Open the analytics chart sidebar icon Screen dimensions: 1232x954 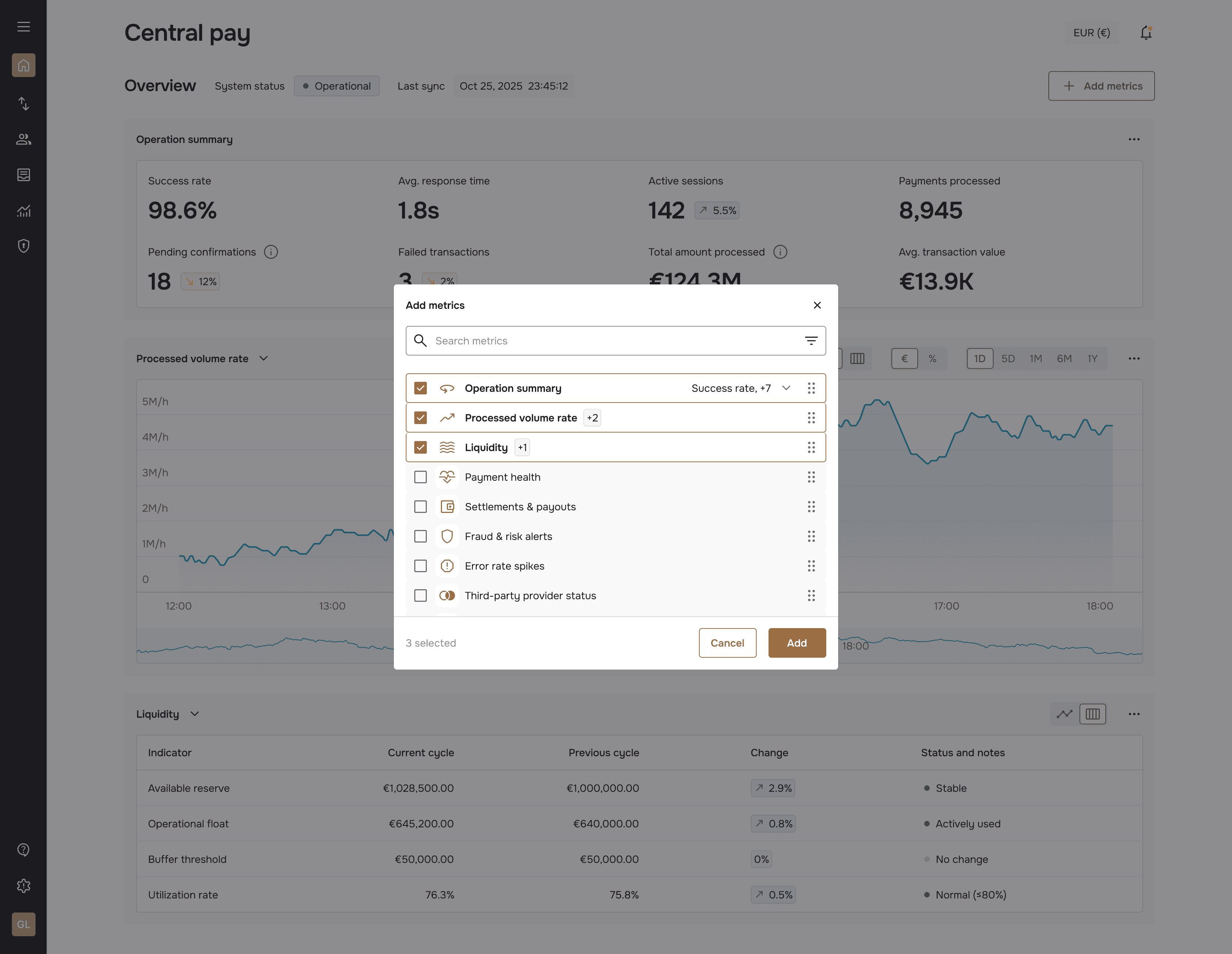23,211
